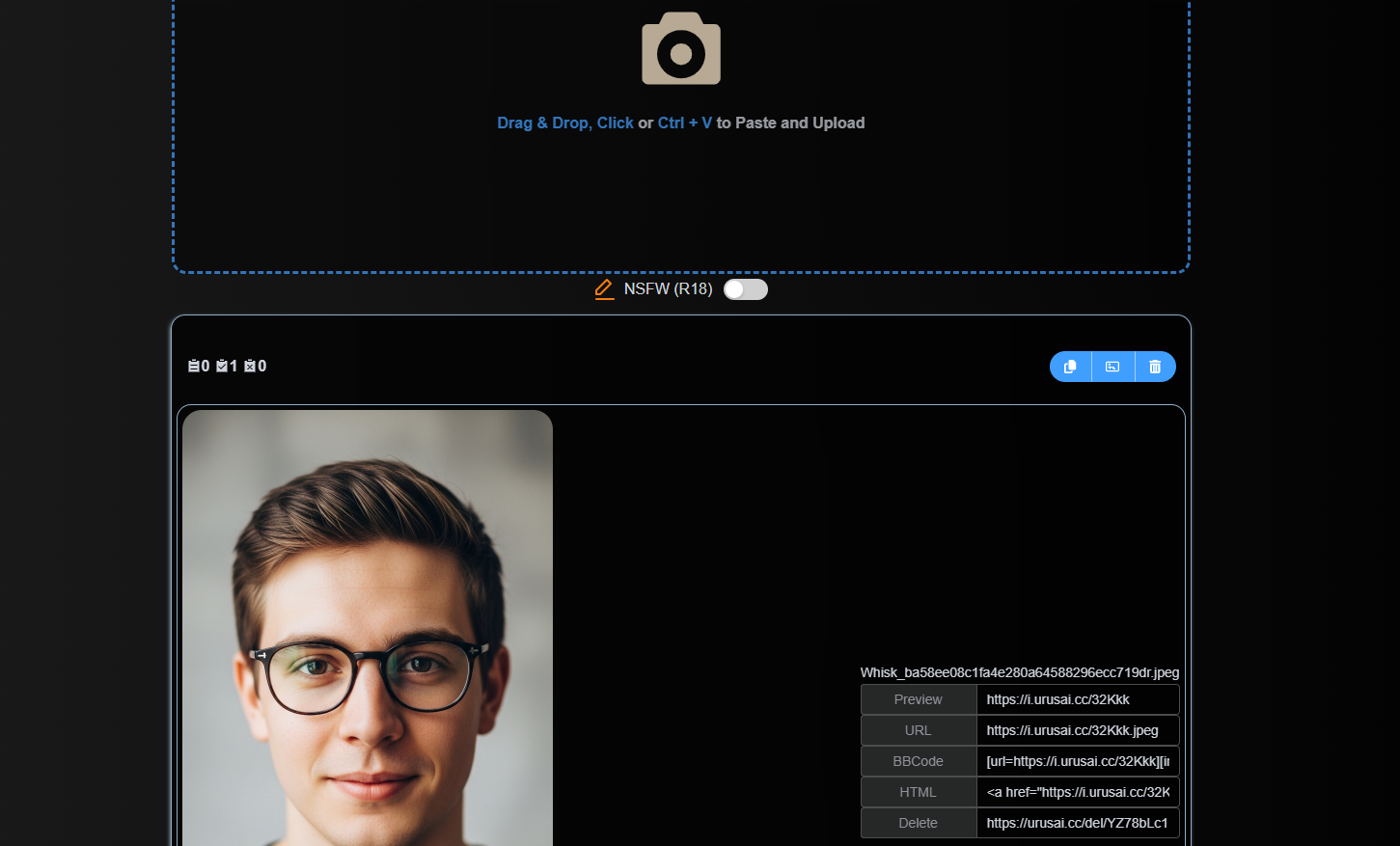
Task: Select the HTML code field
Action: pos(1078,792)
